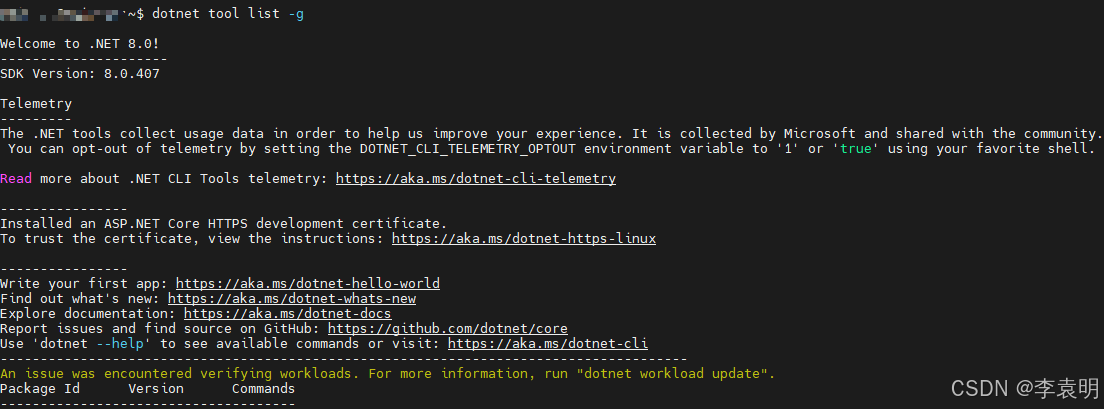Click the 'dotnet tool list -g' command text
Viewport: 1104px width, 409px height.
pyautogui.click(x=228, y=14)
